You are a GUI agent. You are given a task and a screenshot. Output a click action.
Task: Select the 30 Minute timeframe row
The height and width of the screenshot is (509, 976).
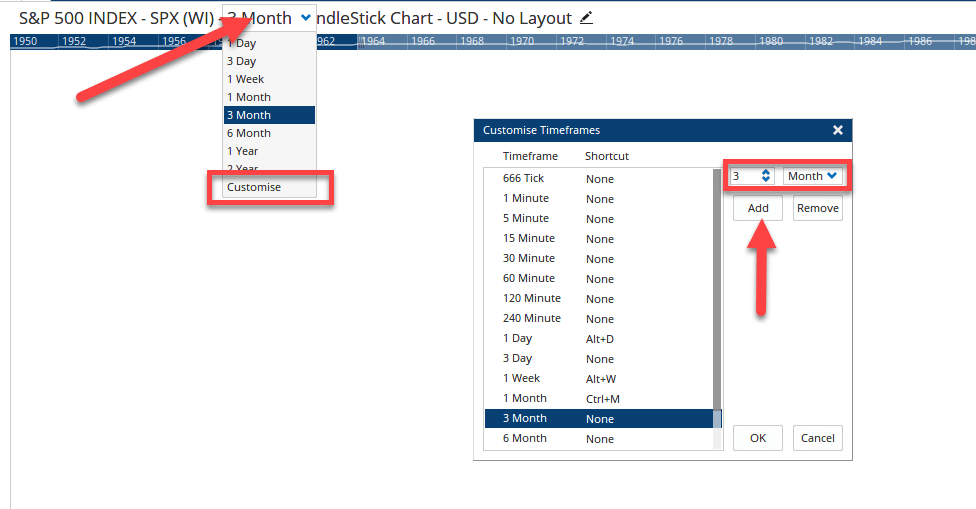[598, 258]
